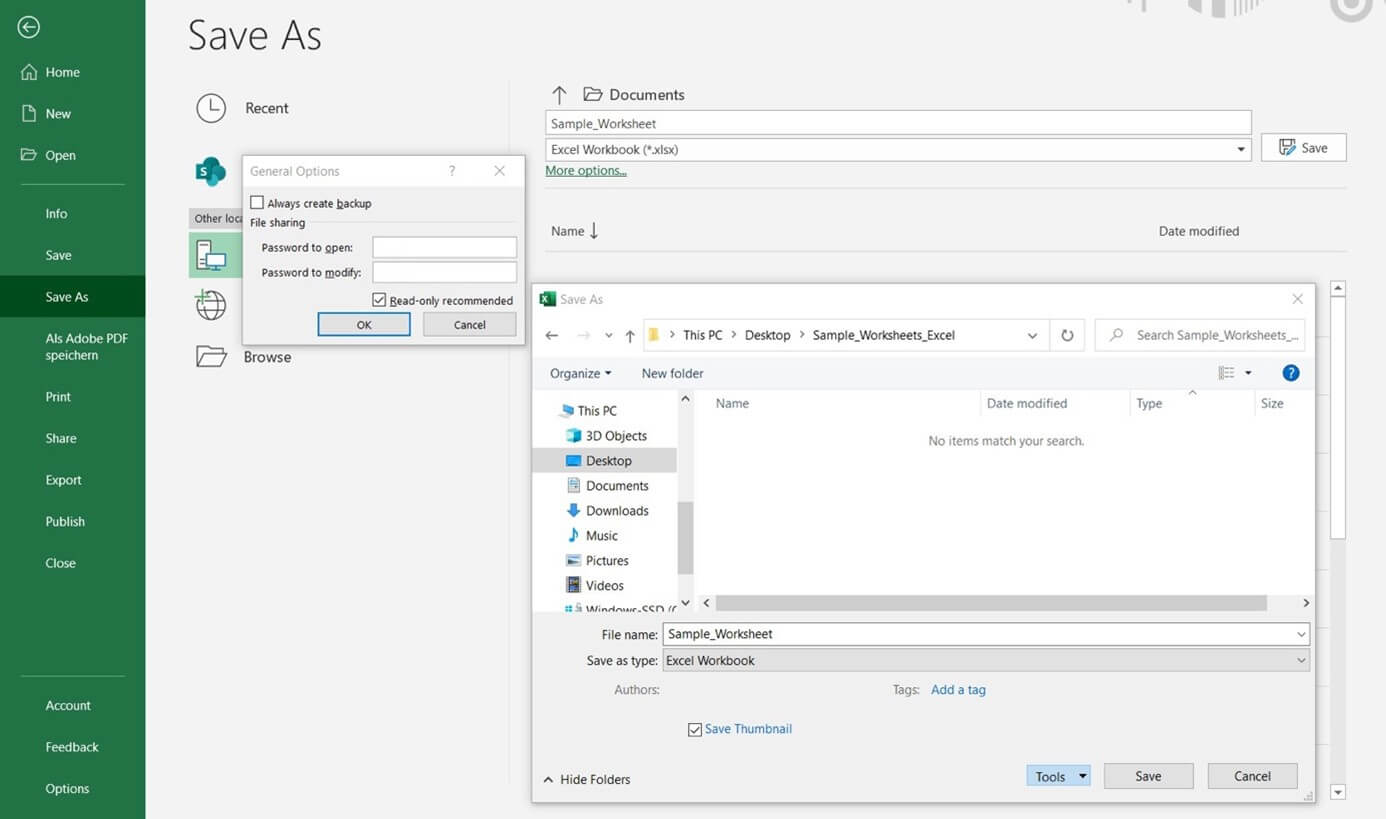Click the Add a Place globe icon
1386x819 pixels.
click(x=211, y=305)
